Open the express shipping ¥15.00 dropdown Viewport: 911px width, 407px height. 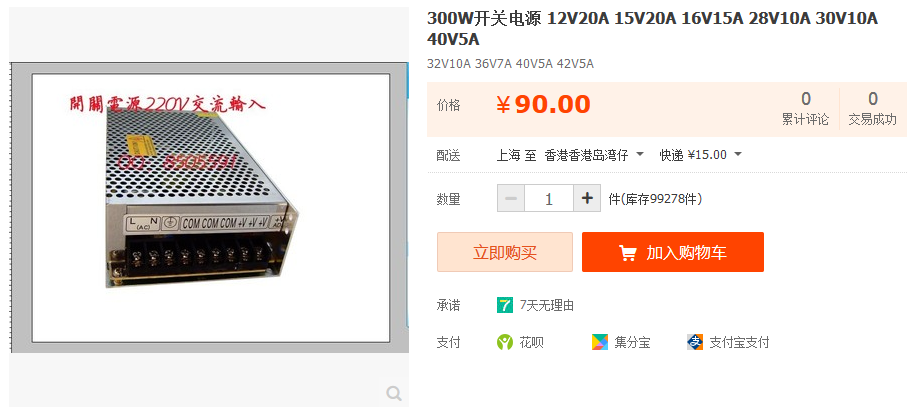[x=738, y=154]
